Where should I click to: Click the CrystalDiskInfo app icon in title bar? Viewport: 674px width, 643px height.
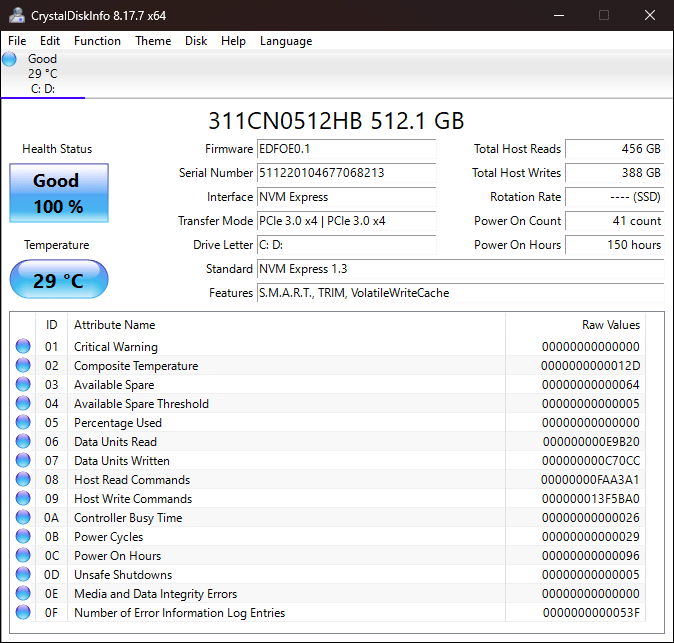point(17,15)
